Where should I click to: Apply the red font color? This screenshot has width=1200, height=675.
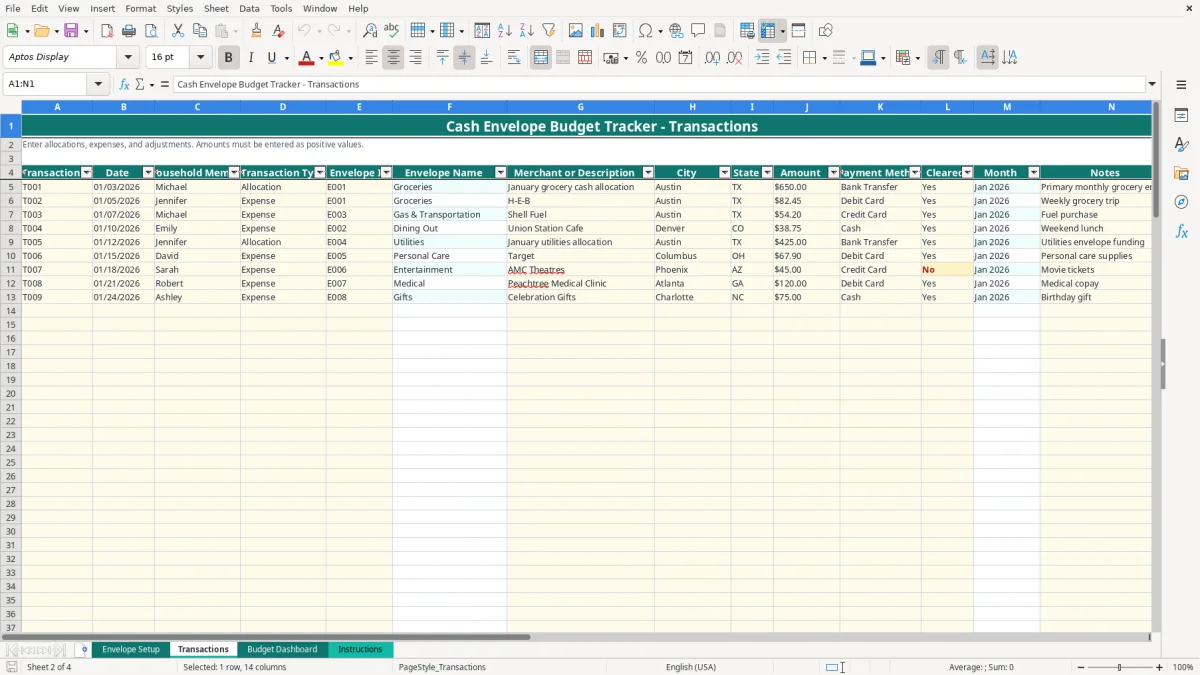[307, 58]
